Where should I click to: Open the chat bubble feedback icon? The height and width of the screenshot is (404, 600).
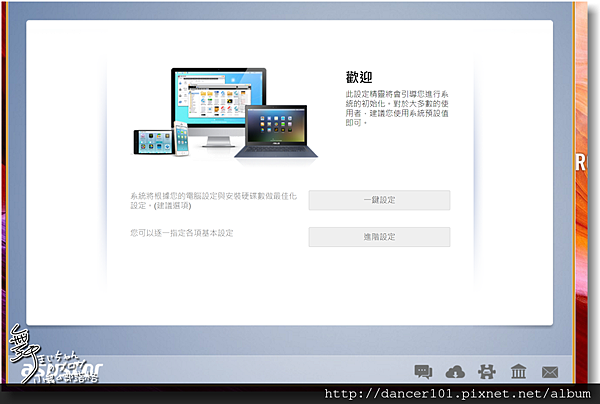point(423,371)
